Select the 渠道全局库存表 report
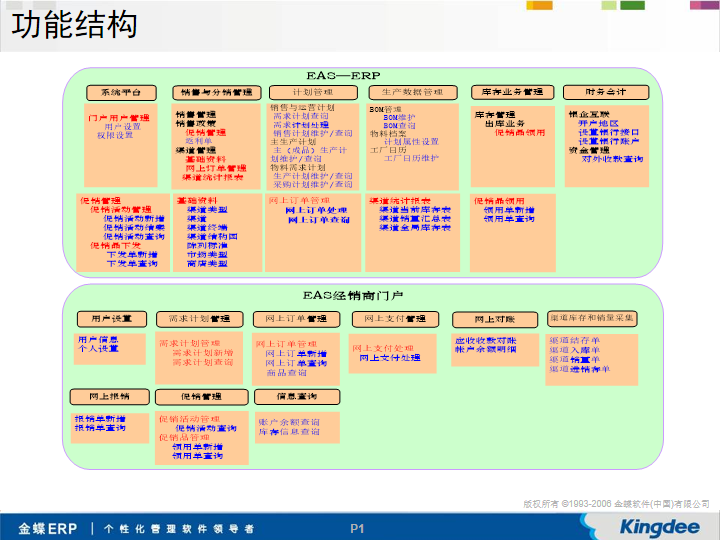Screen dimensions: 720x540 click(x=416, y=228)
